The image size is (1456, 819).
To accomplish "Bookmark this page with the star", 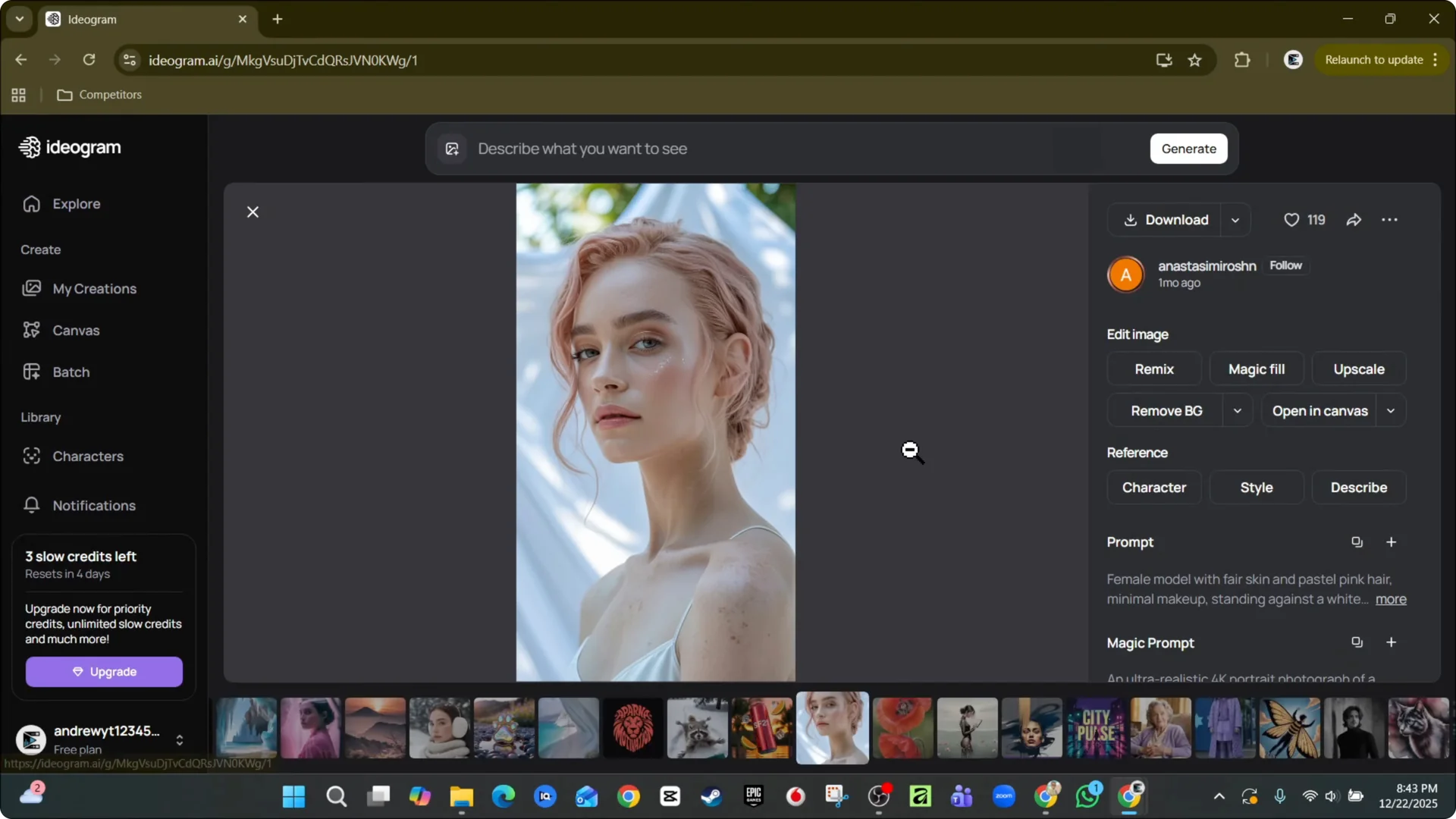I will tap(1194, 60).
